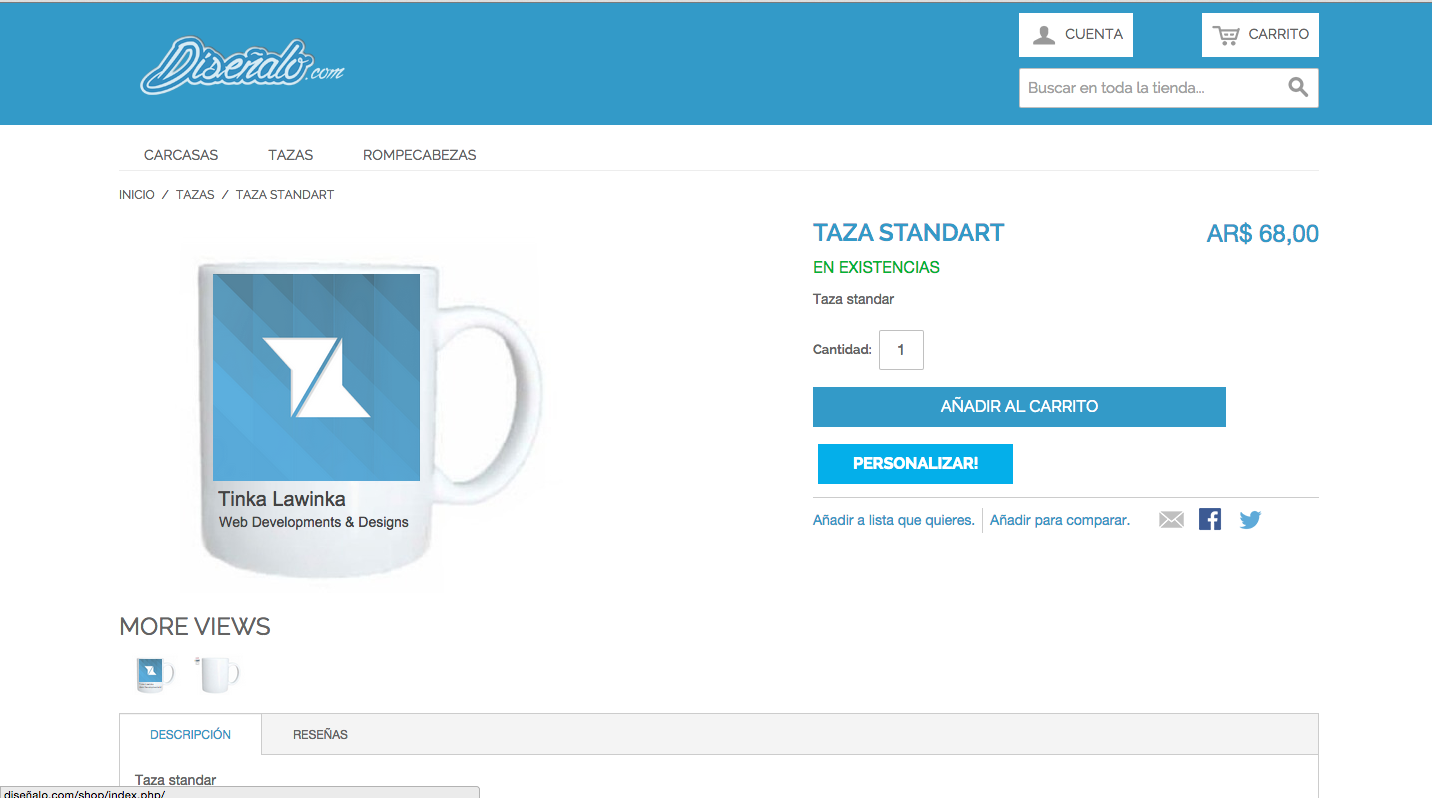Open the CARCASAS menu
This screenshot has width=1432, height=798.
[x=181, y=155]
